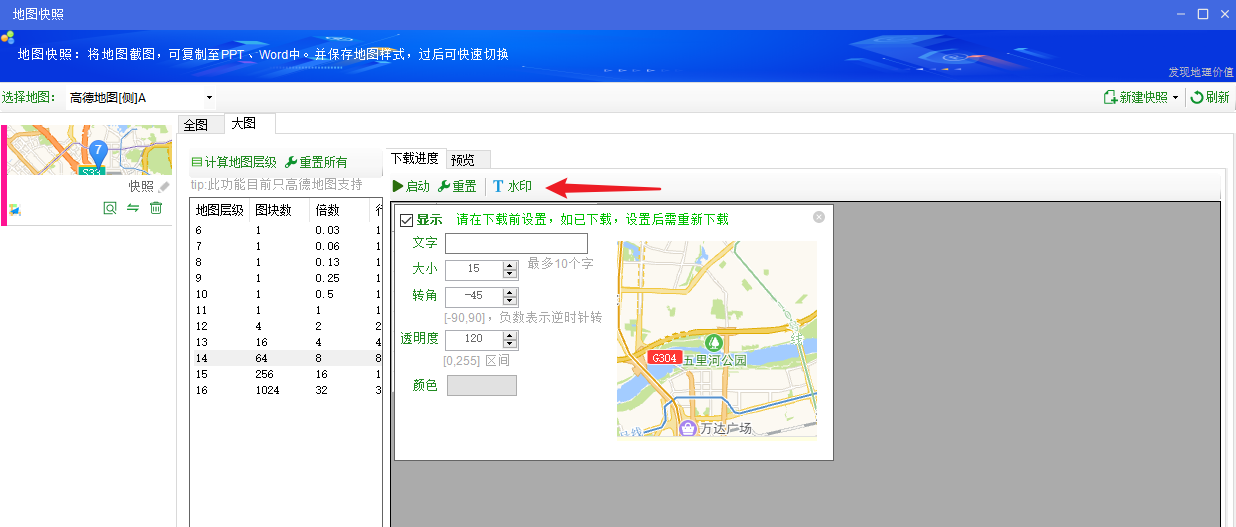Toggle the 显示 checkbox
1236x527 pixels.
[406, 220]
